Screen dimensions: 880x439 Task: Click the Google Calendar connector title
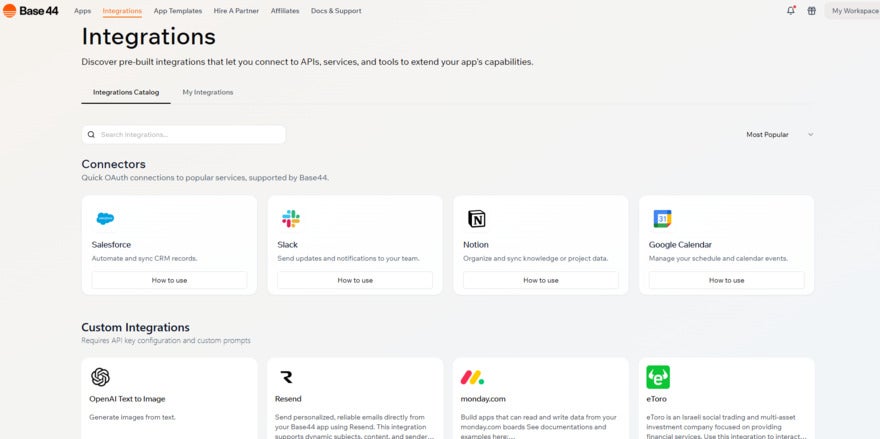click(680, 245)
